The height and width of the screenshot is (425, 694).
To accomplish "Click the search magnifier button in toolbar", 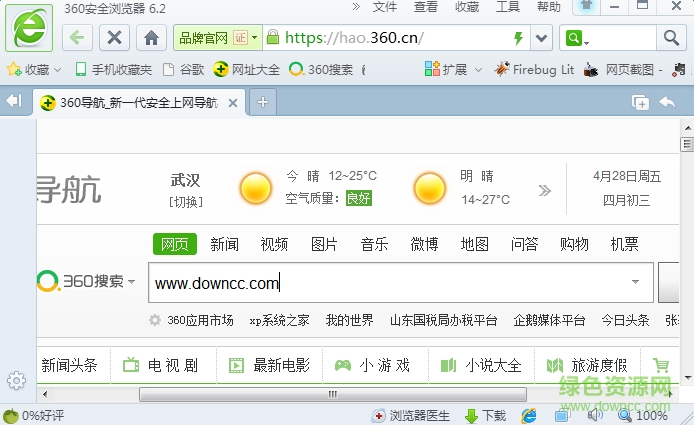I will [x=669, y=38].
